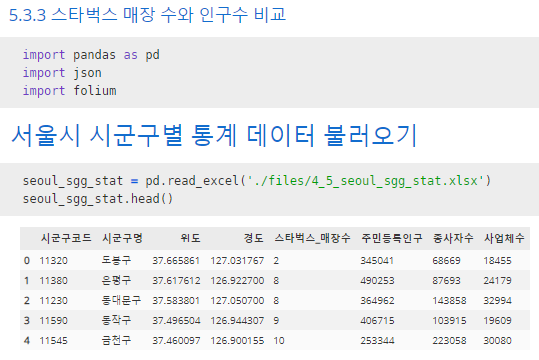This screenshot has width=539, height=360.
Task: Click population cell '253344'
Action: 377,340
